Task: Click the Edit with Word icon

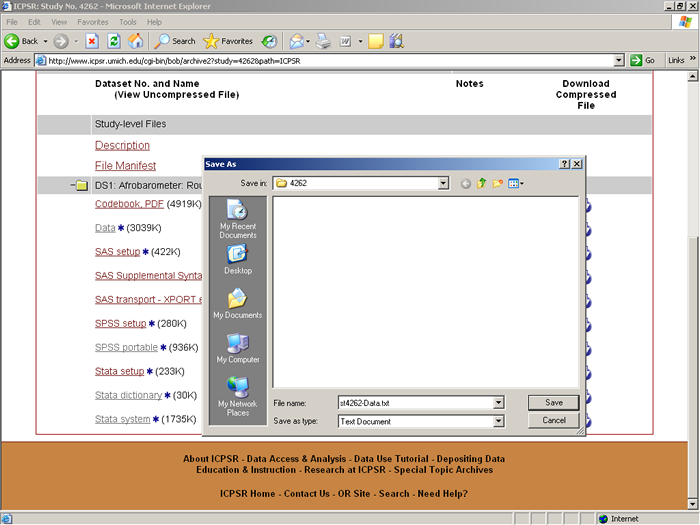Action: [x=345, y=41]
